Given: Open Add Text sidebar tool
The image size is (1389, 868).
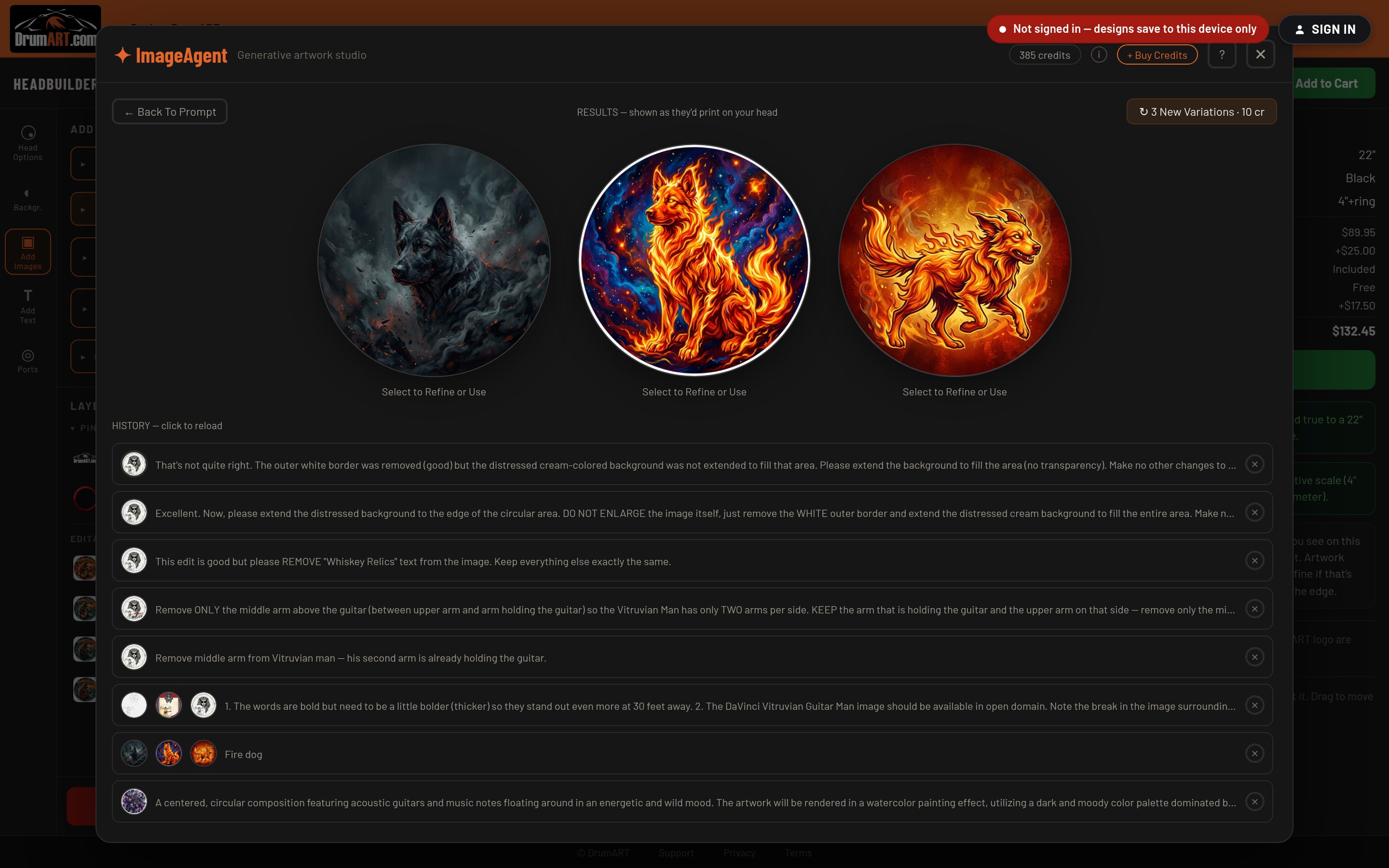Looking at the screenshot, I should [x=27, y=307].
